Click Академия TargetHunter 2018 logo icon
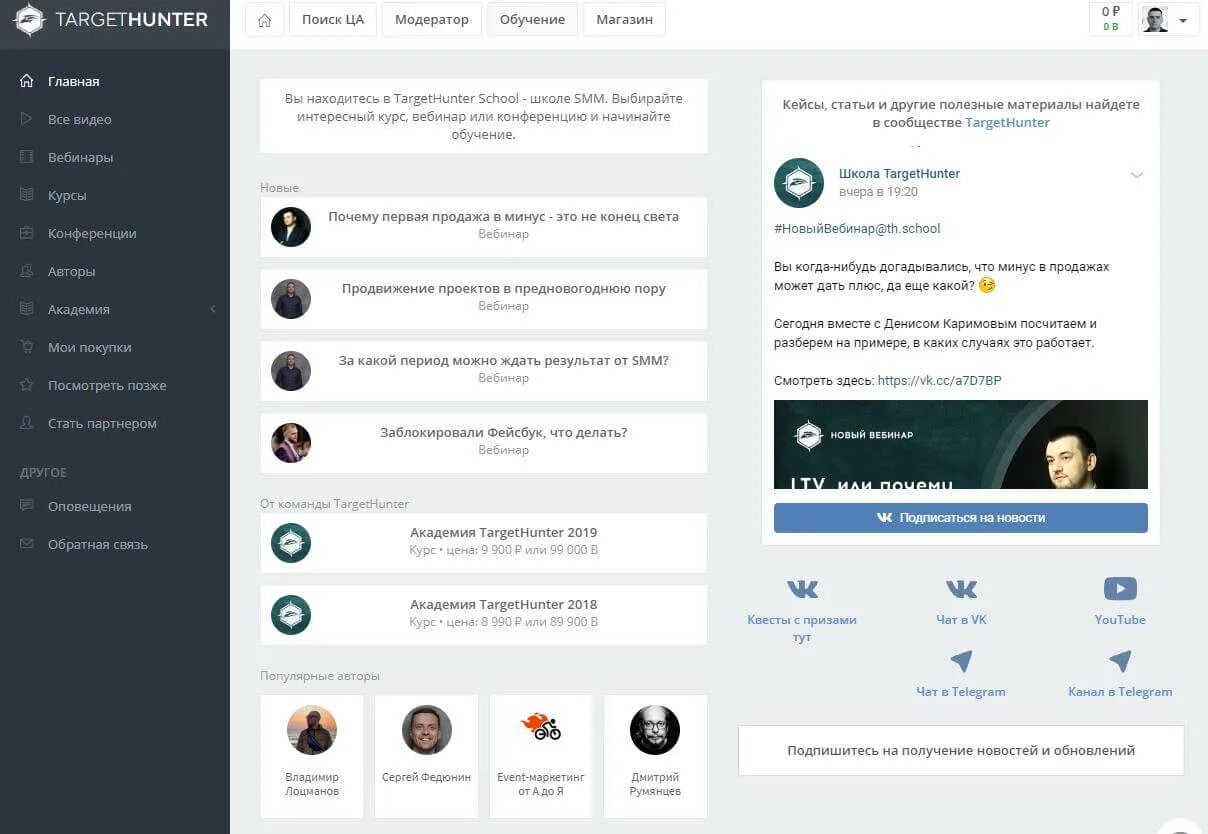The width and height of the screenshot is (1208, 834). pyautogui.click(x=291, y=614)
